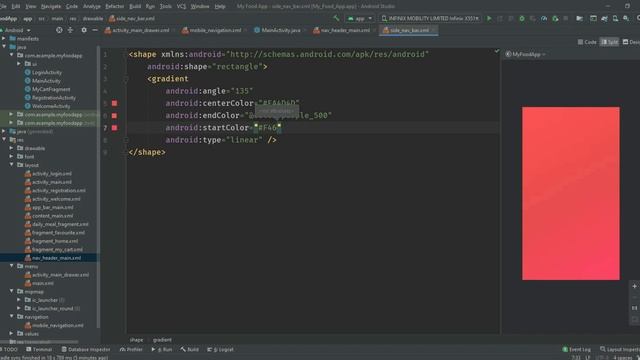The width and height of the screenshot is (640, 360).
Task: Open the Build menu
Action: [x=135, y=6]
